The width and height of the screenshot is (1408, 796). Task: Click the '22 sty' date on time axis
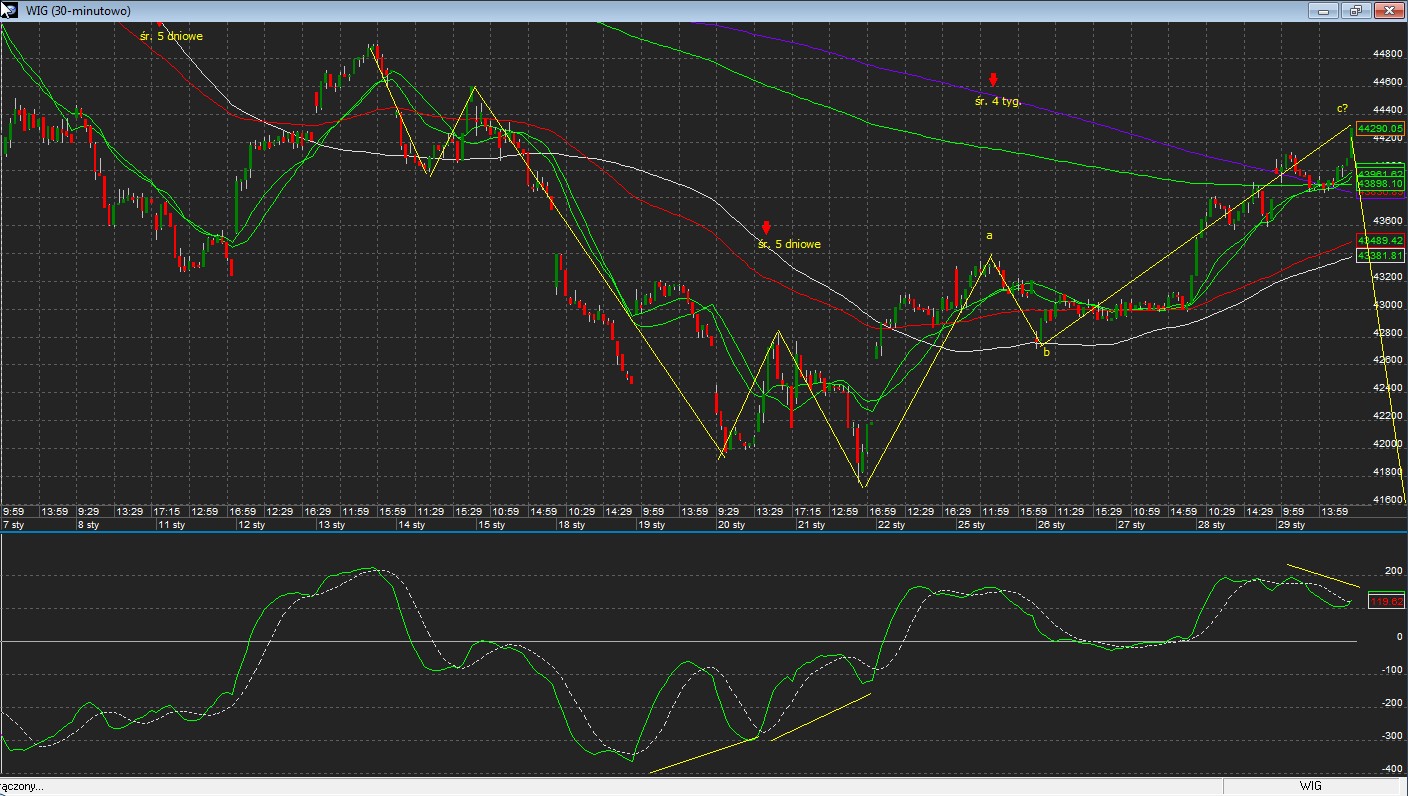click(x=892, y=525)
